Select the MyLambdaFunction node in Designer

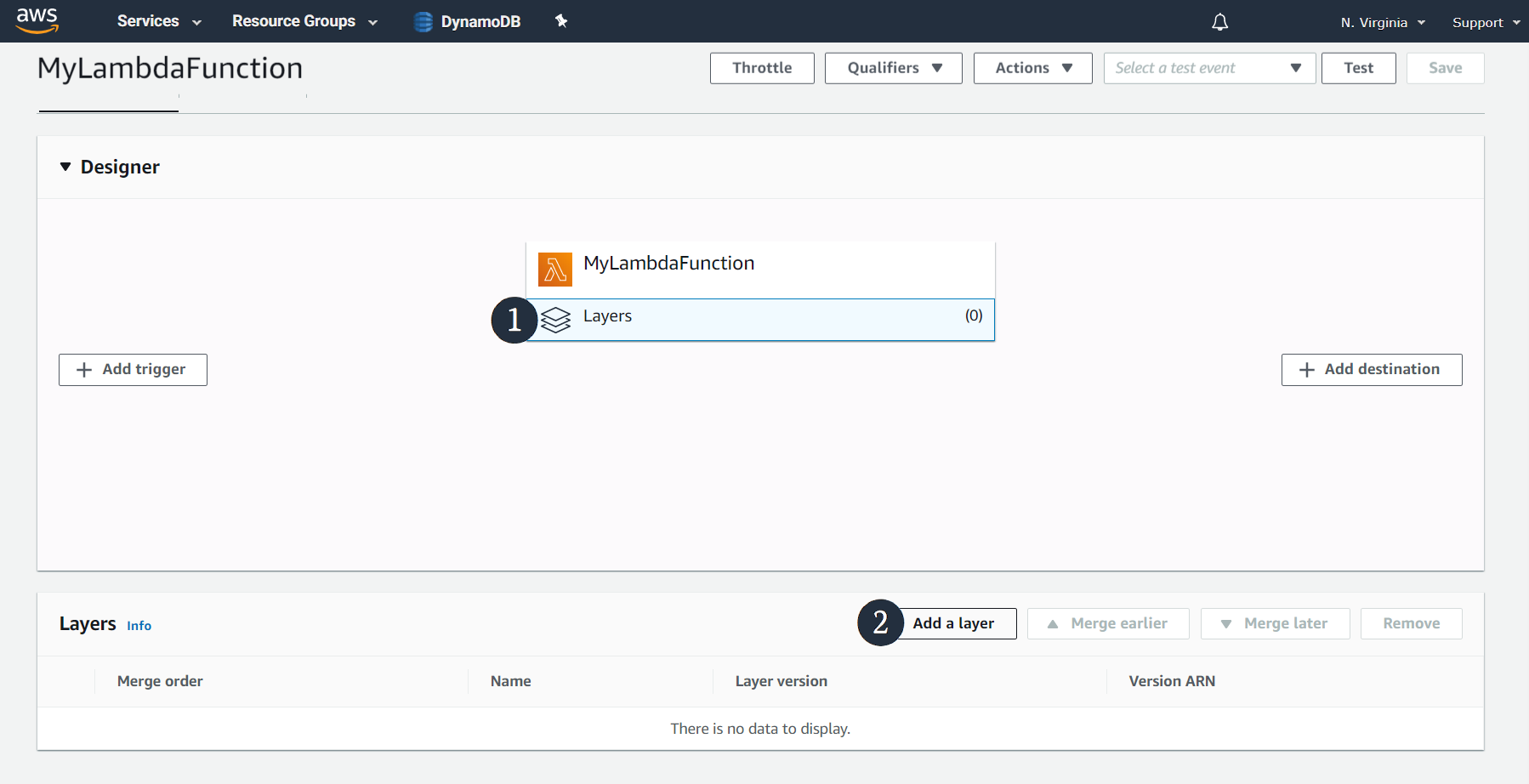760,270
